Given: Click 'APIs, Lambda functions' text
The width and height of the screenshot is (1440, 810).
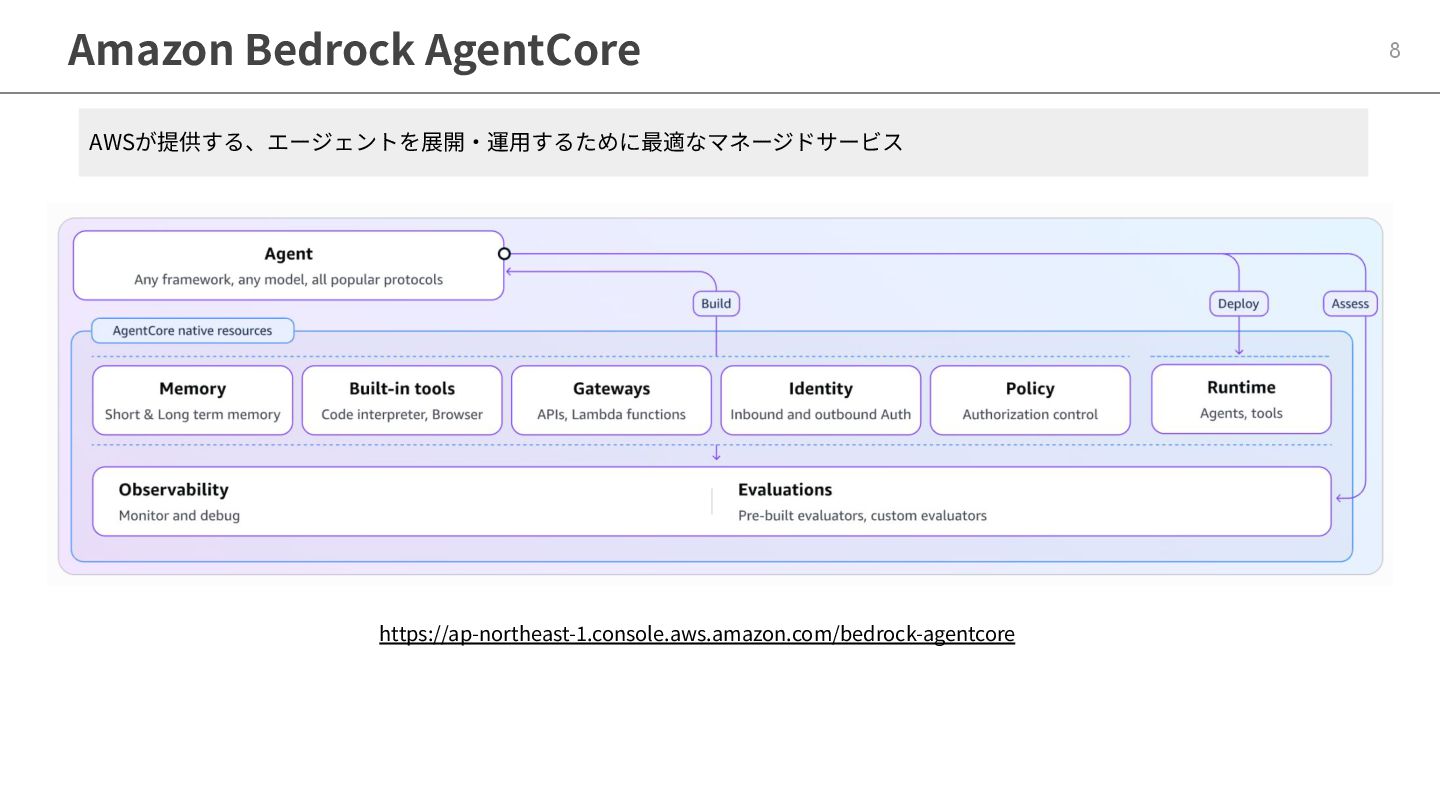Looking at the screenshot, I should pyautogui.click(x=611, y=415).
